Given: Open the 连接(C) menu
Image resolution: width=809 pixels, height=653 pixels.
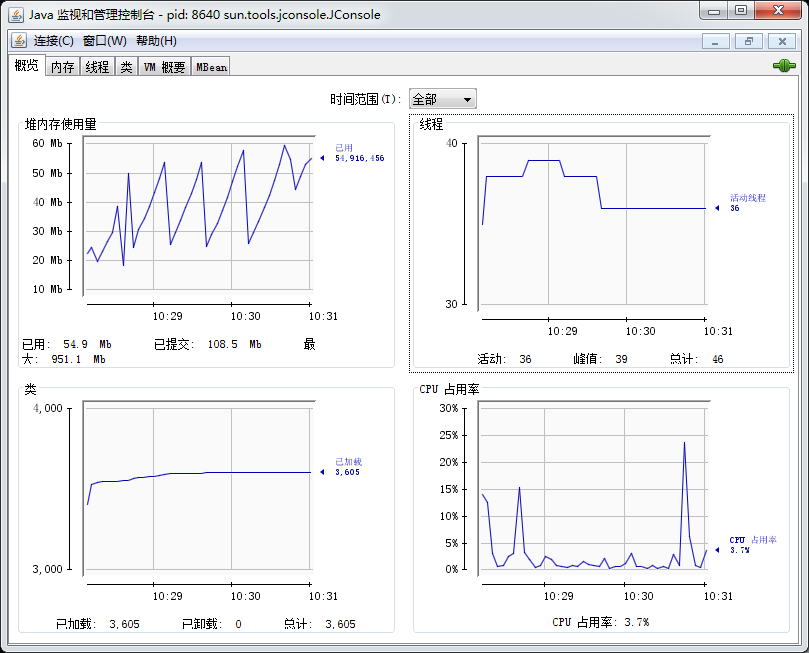Looking at the screenshot, I should click(54, 41).
